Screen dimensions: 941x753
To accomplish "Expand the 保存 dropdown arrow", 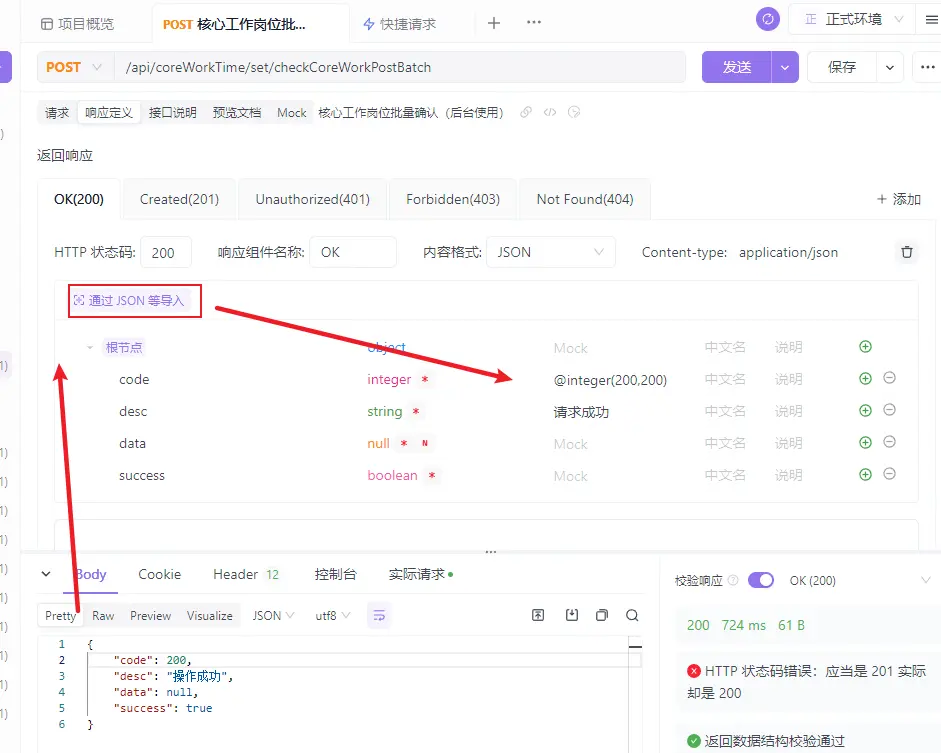I will click(x=890, y=67).
